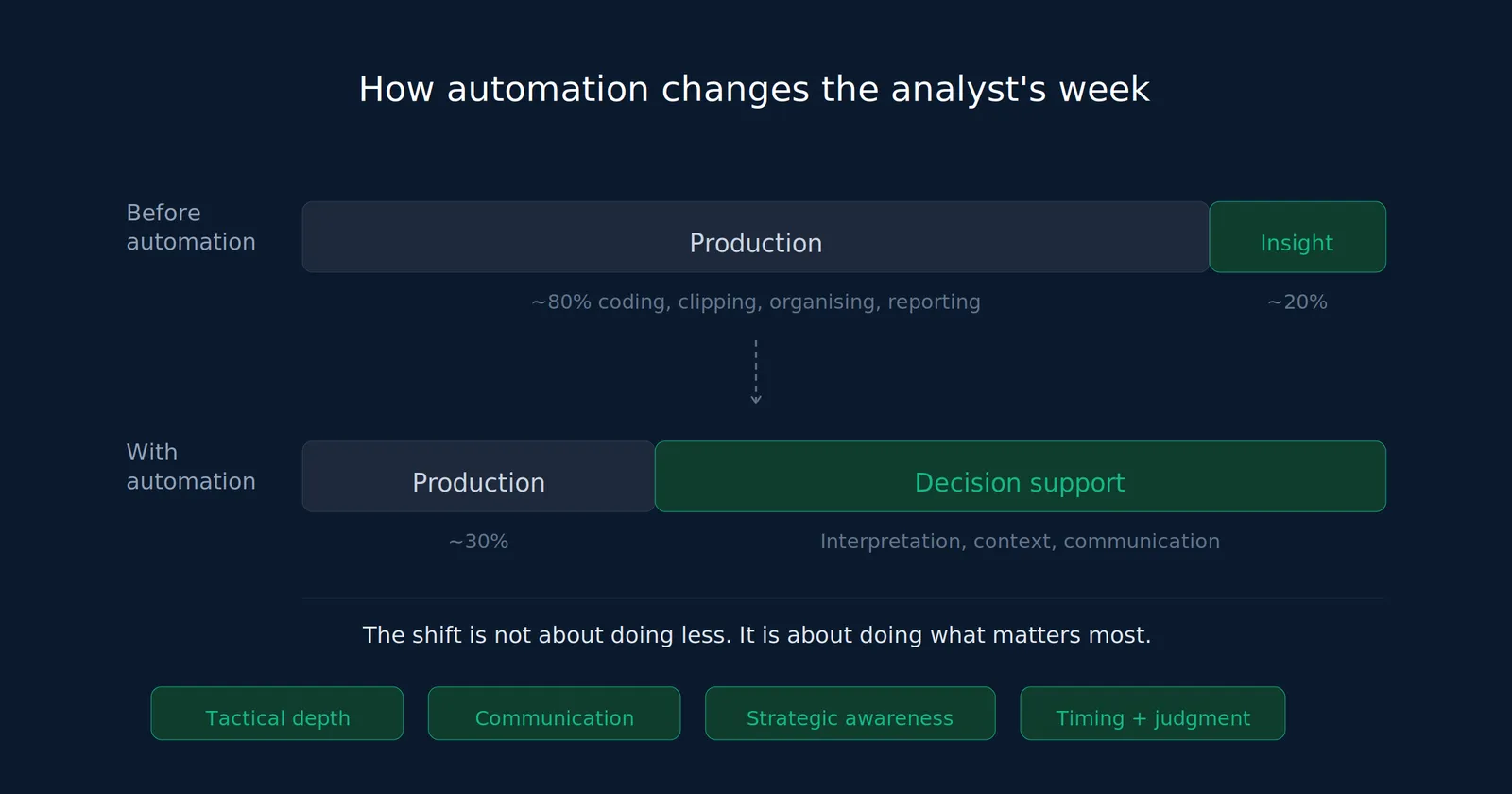The height and width of the screenshot is (794, 1512).
Task: Click the wide Production bar before automation
Action: pyautogui.click(x=756, y=237)
